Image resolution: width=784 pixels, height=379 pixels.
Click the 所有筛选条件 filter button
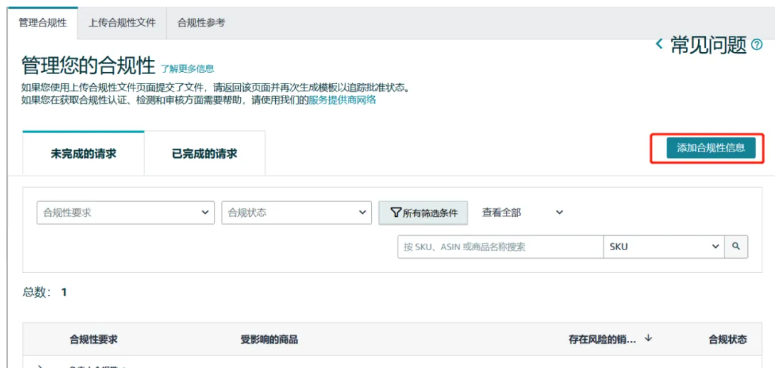423,212
